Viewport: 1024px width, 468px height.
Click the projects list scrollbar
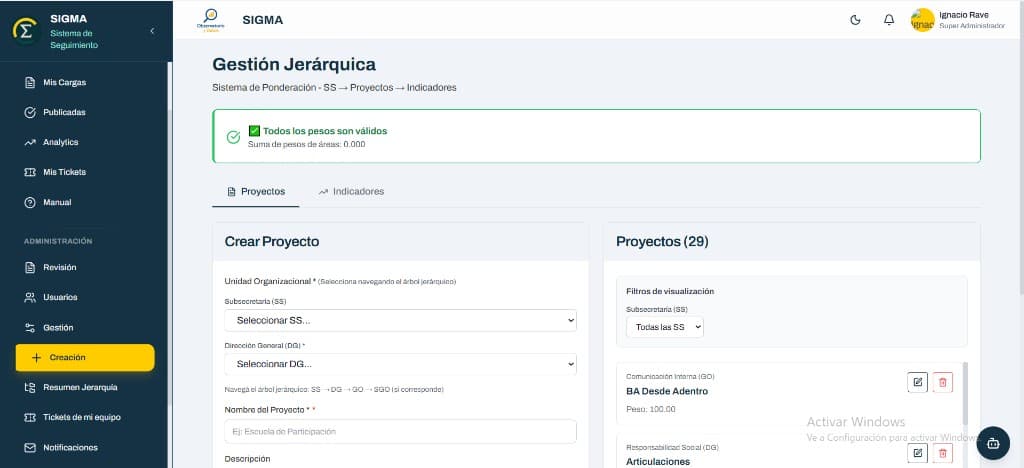[x=965, y=392]
